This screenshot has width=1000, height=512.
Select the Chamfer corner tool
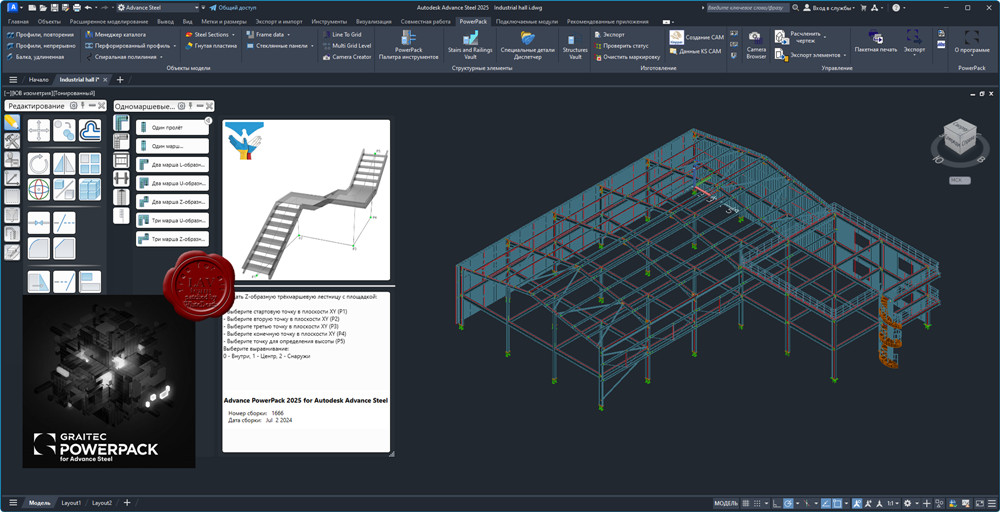[x=64, y=248]
